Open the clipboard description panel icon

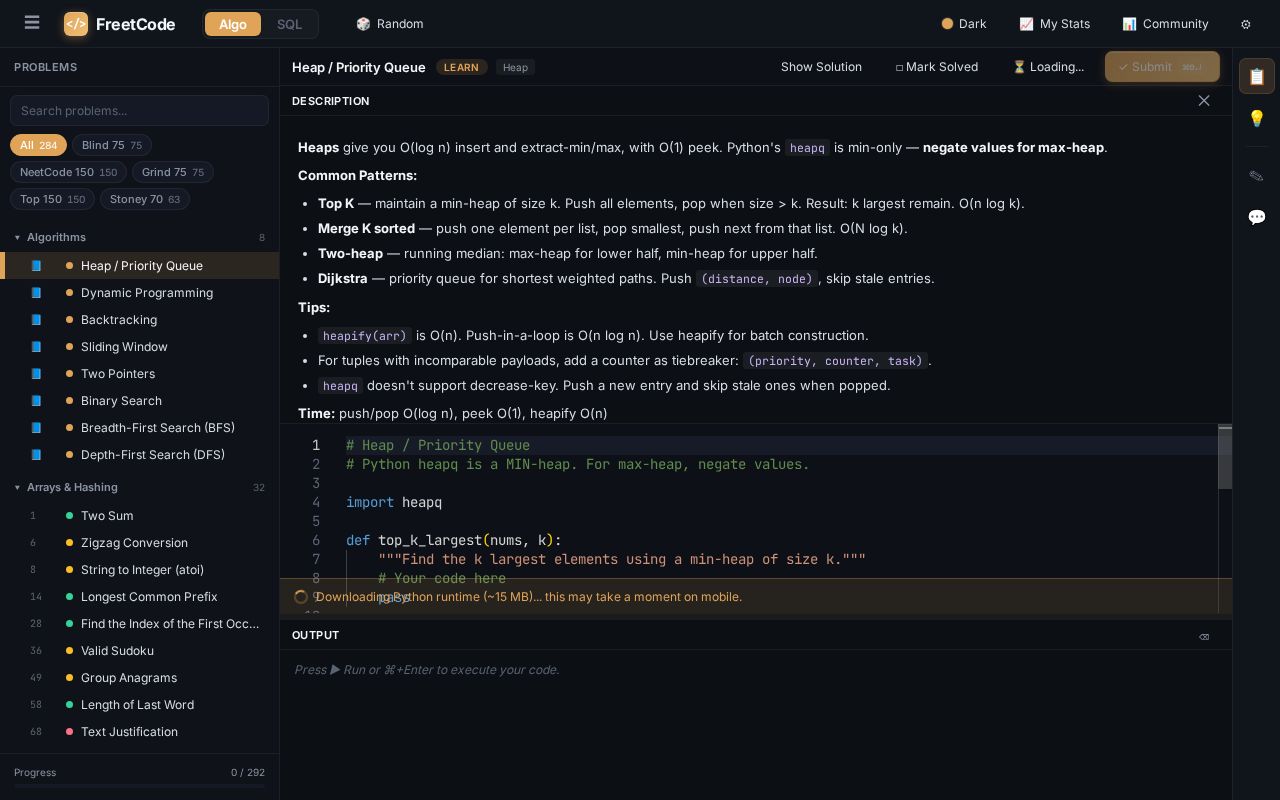coord(1257,76)
